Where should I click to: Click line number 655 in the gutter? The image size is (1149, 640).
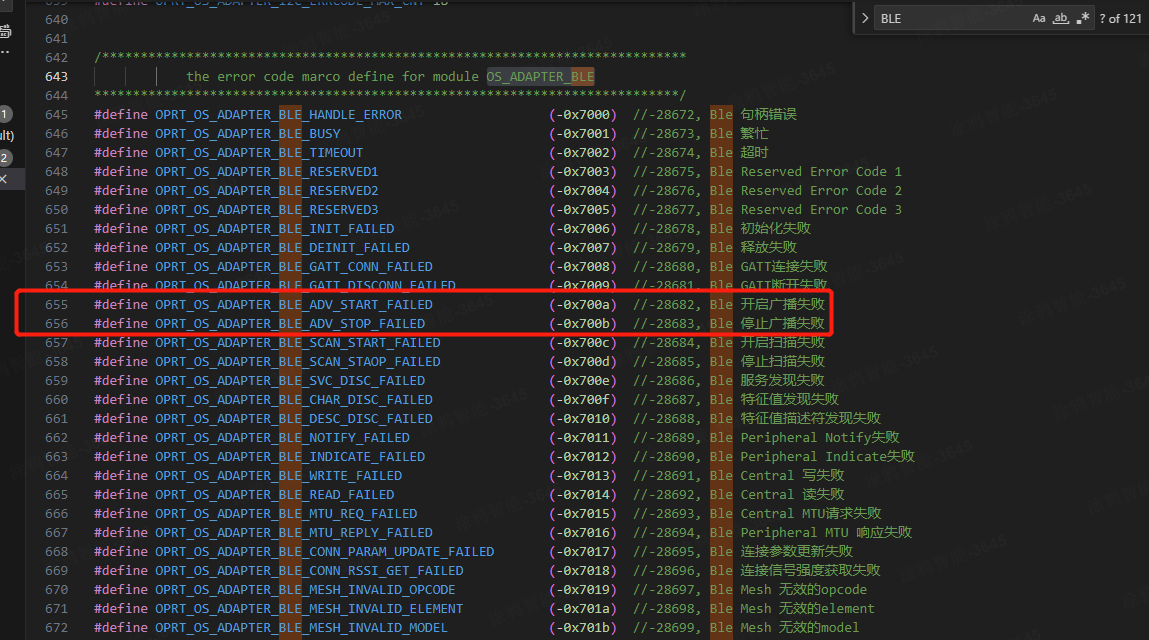click(x=57, y=304)
